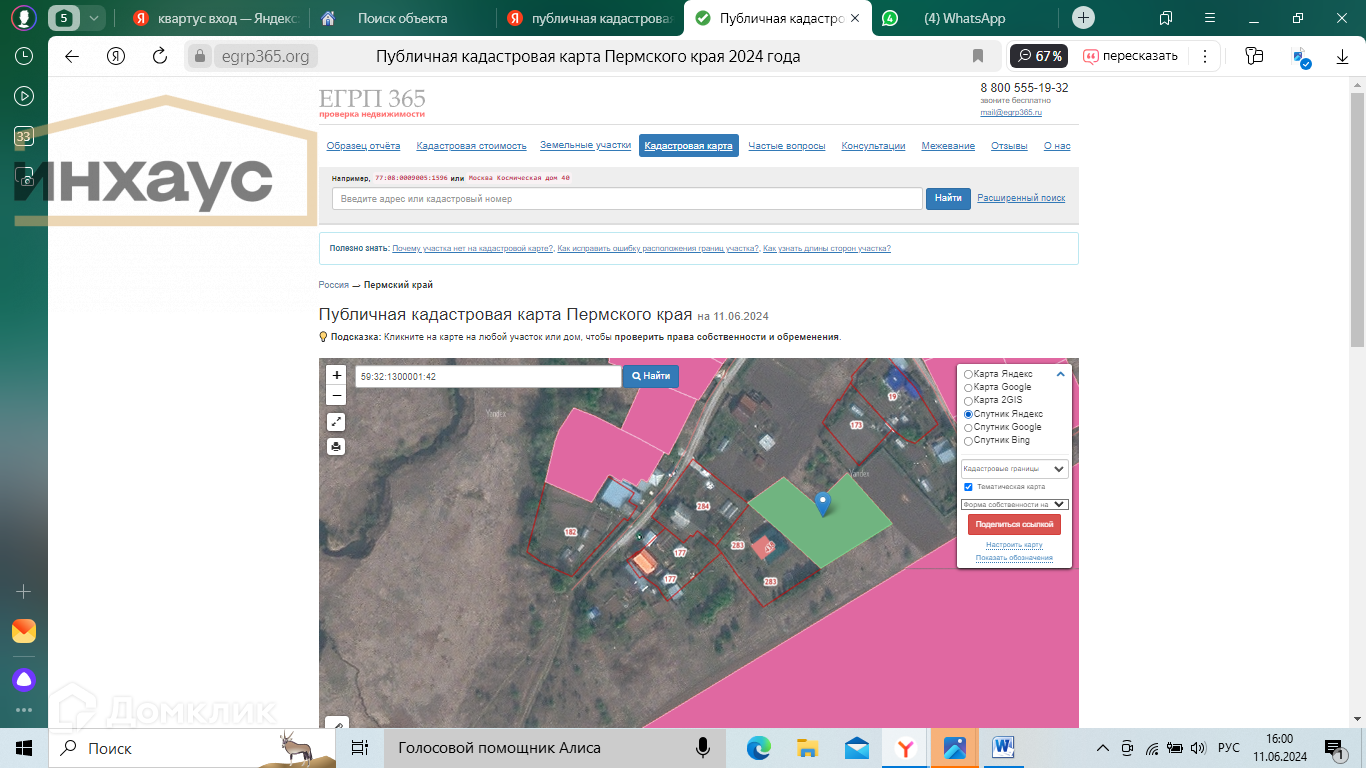
Task: Open the page zoom 67% control
Action: 1038,56
